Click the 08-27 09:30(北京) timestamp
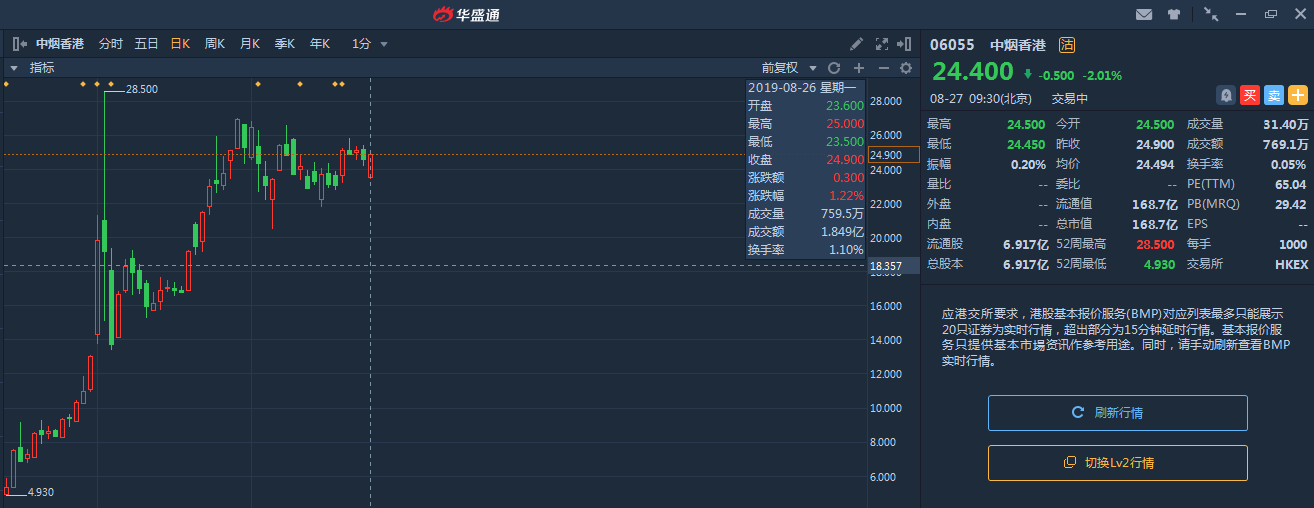The image size is (1314, 508). 979,99
